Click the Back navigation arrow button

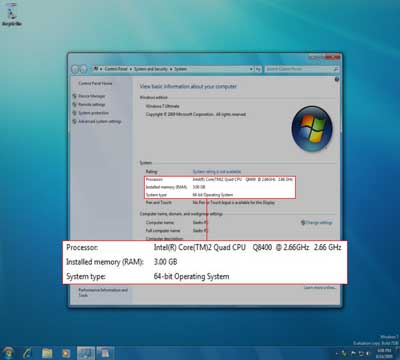(x=75, y=69)
